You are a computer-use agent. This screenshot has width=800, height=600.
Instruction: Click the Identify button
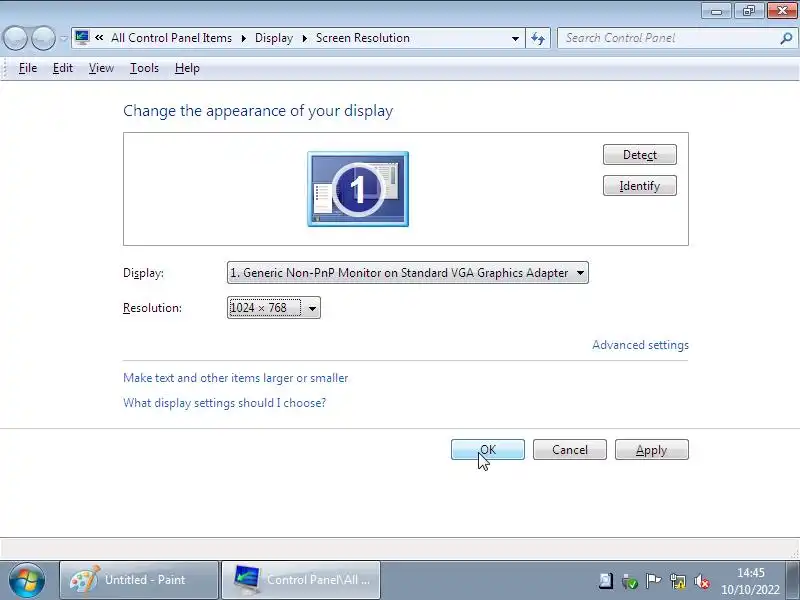(640, 186)
